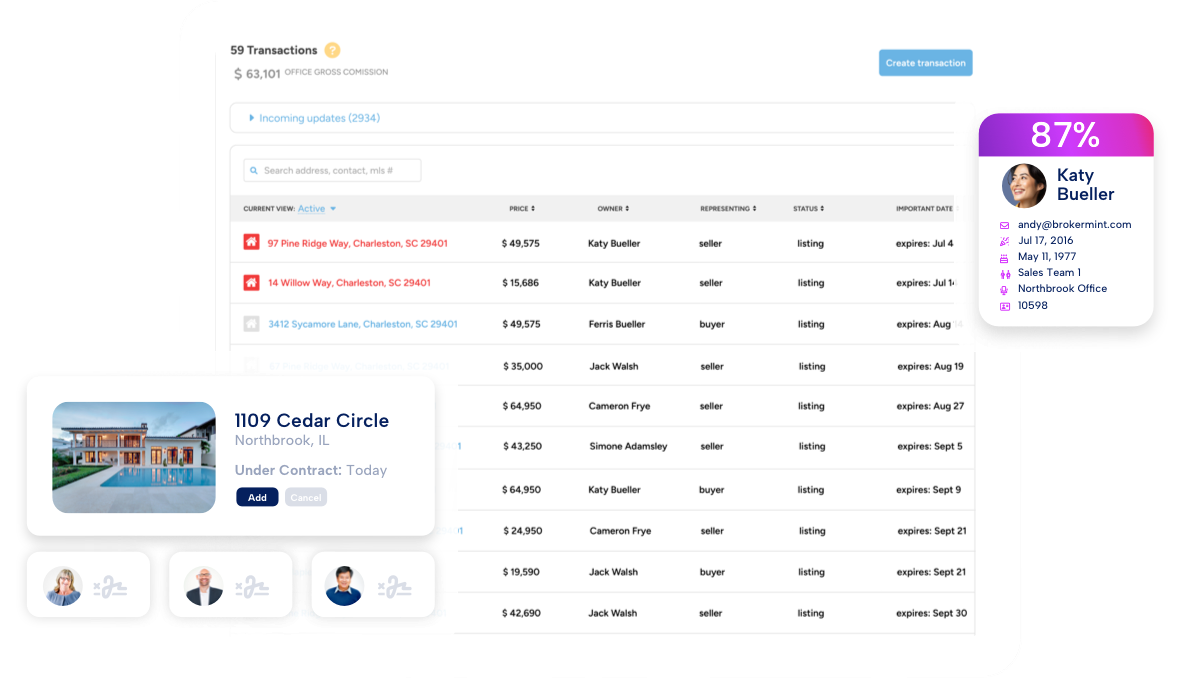
Task: Click the e-signature icon on the bottom-left agent card
Action: 113,585
